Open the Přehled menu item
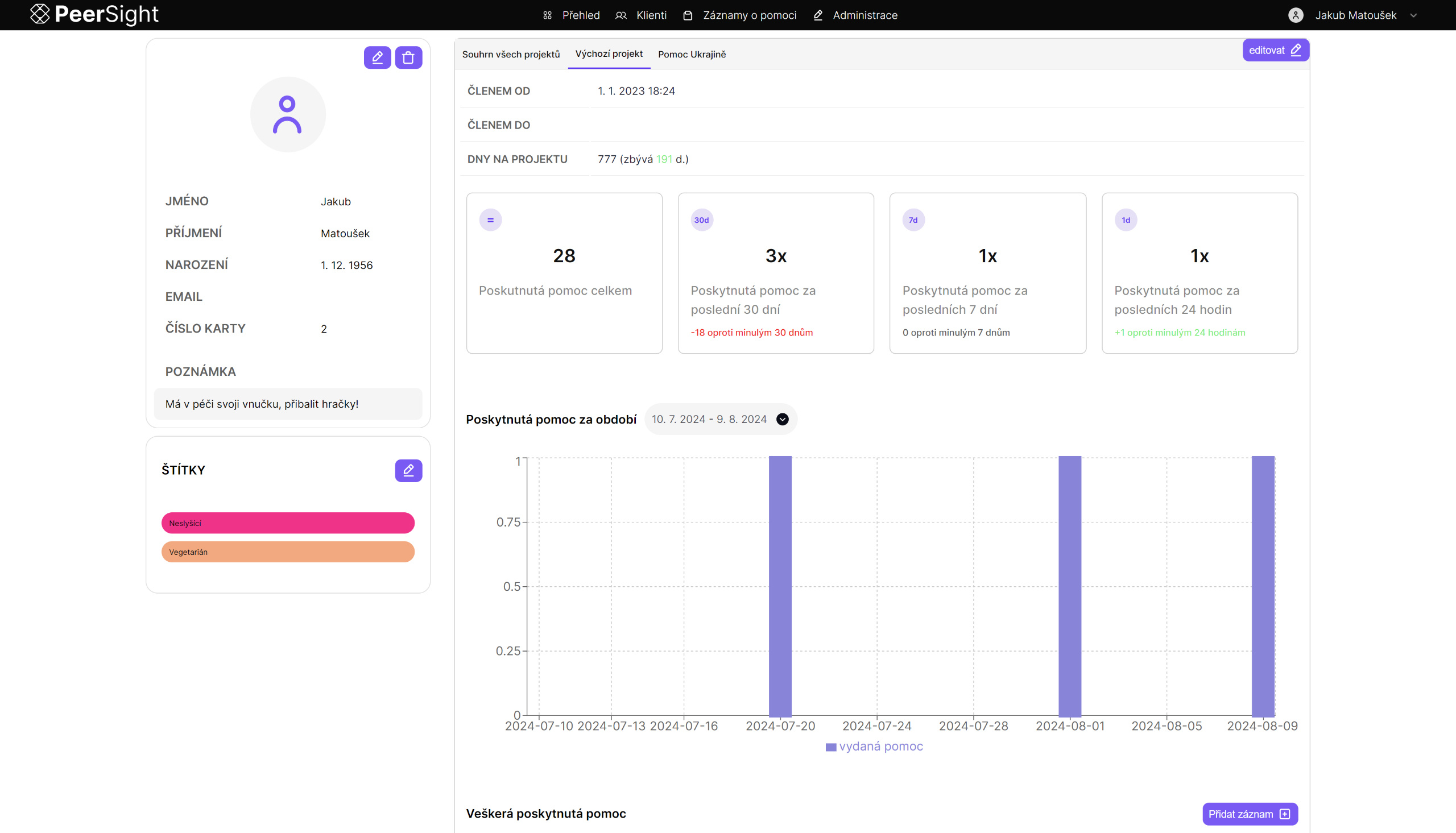 pos(571,15)
